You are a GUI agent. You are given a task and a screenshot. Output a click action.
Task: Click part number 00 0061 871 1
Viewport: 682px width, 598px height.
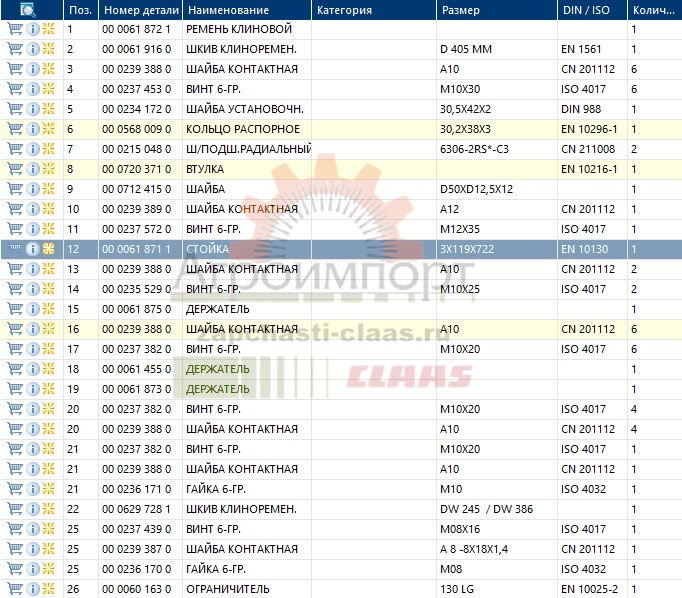(137, 249)
